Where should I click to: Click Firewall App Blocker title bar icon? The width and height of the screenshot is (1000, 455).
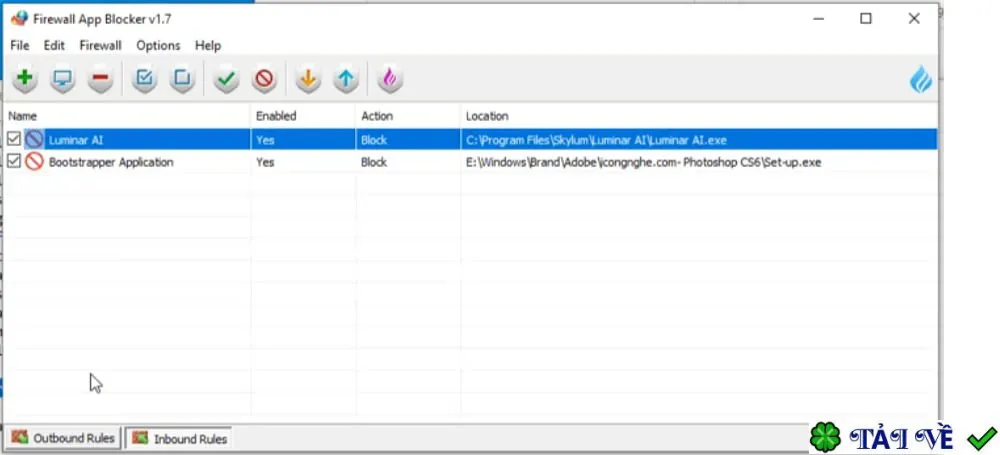point(20,19)
